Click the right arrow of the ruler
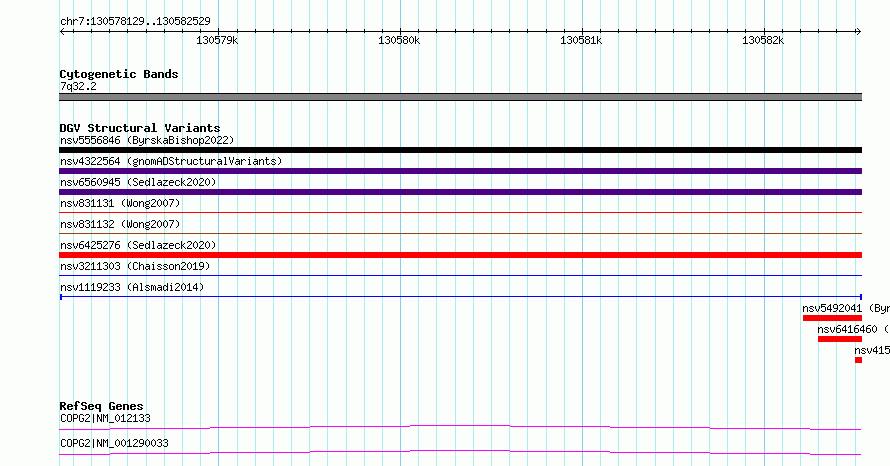Image resolution: width=890 pixels, height=466 pixels. click(858, 31)
